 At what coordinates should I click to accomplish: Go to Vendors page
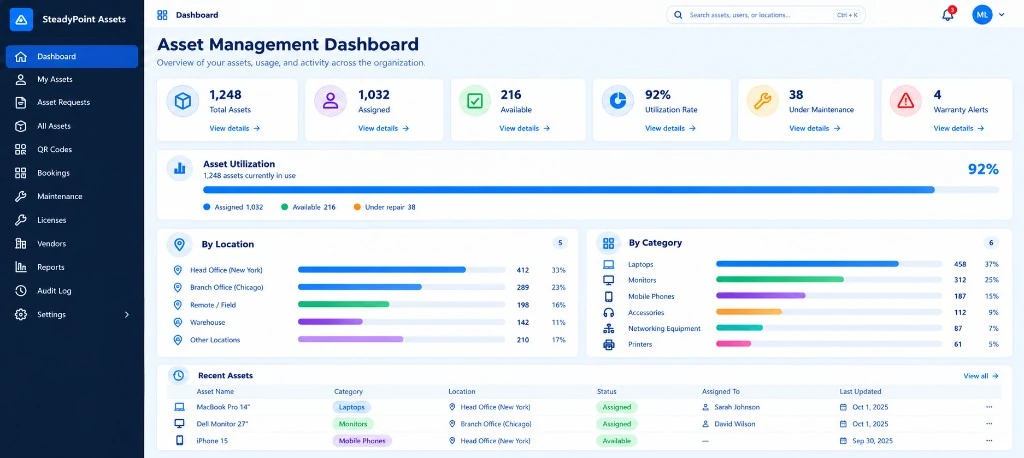click(x=72, y=244)
